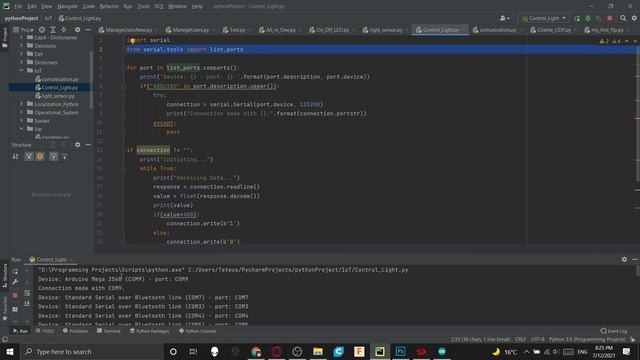Click next highlighted error arrow in editor
Image resolution: width=640 pixels, height=360 pixels.
click(x=634, y=41)
